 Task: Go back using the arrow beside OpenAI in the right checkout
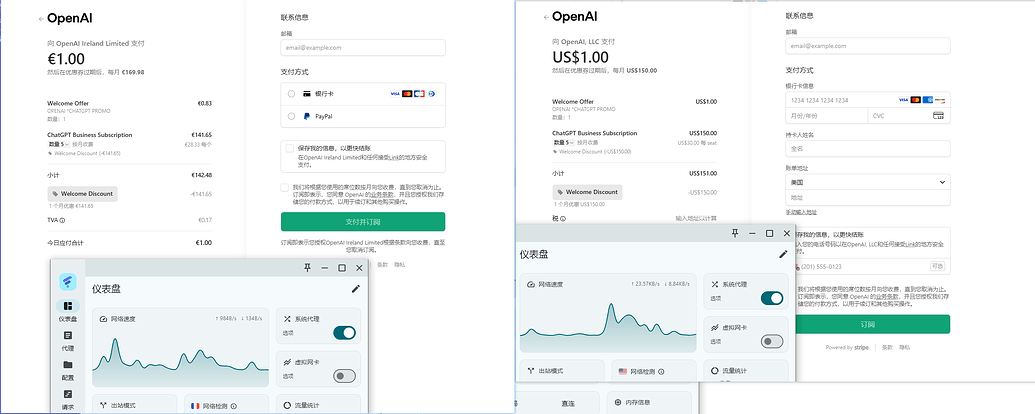click(x=546, y=17)
